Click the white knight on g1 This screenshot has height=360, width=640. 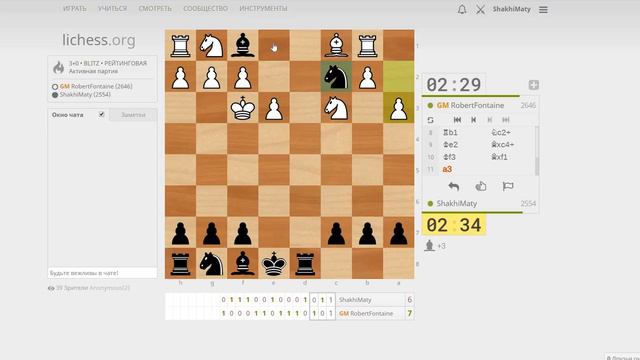pyautogui.click(x=211, y=45)
